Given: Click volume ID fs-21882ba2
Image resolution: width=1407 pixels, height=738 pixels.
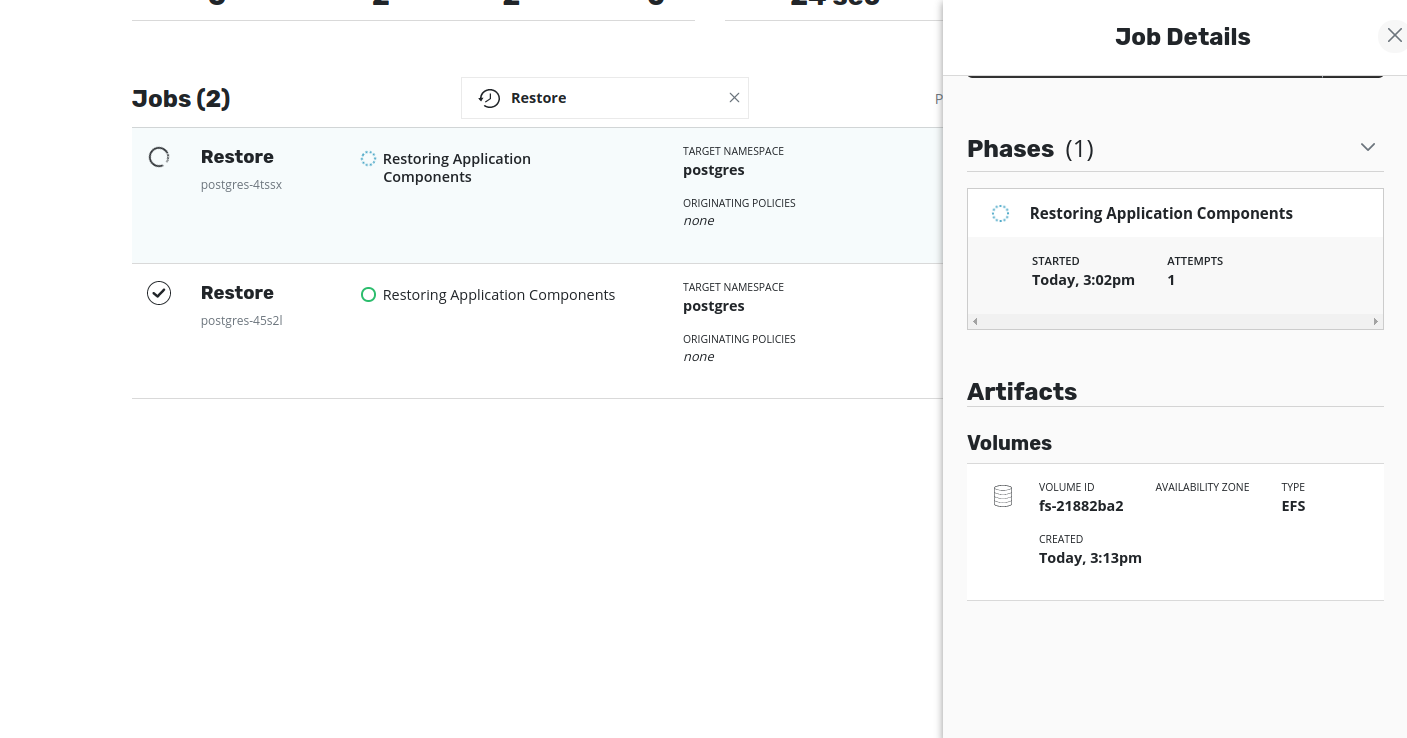Looking at the screenshot, I should coord(1081,506).
